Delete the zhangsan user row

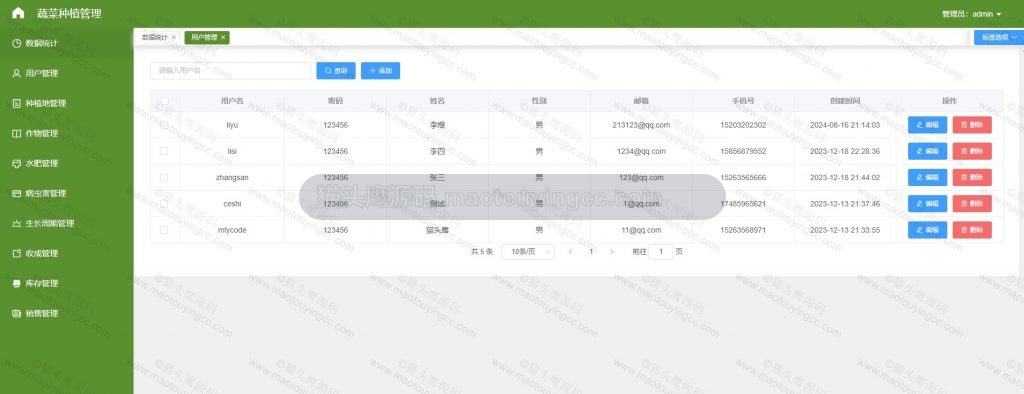click(972, 177)
